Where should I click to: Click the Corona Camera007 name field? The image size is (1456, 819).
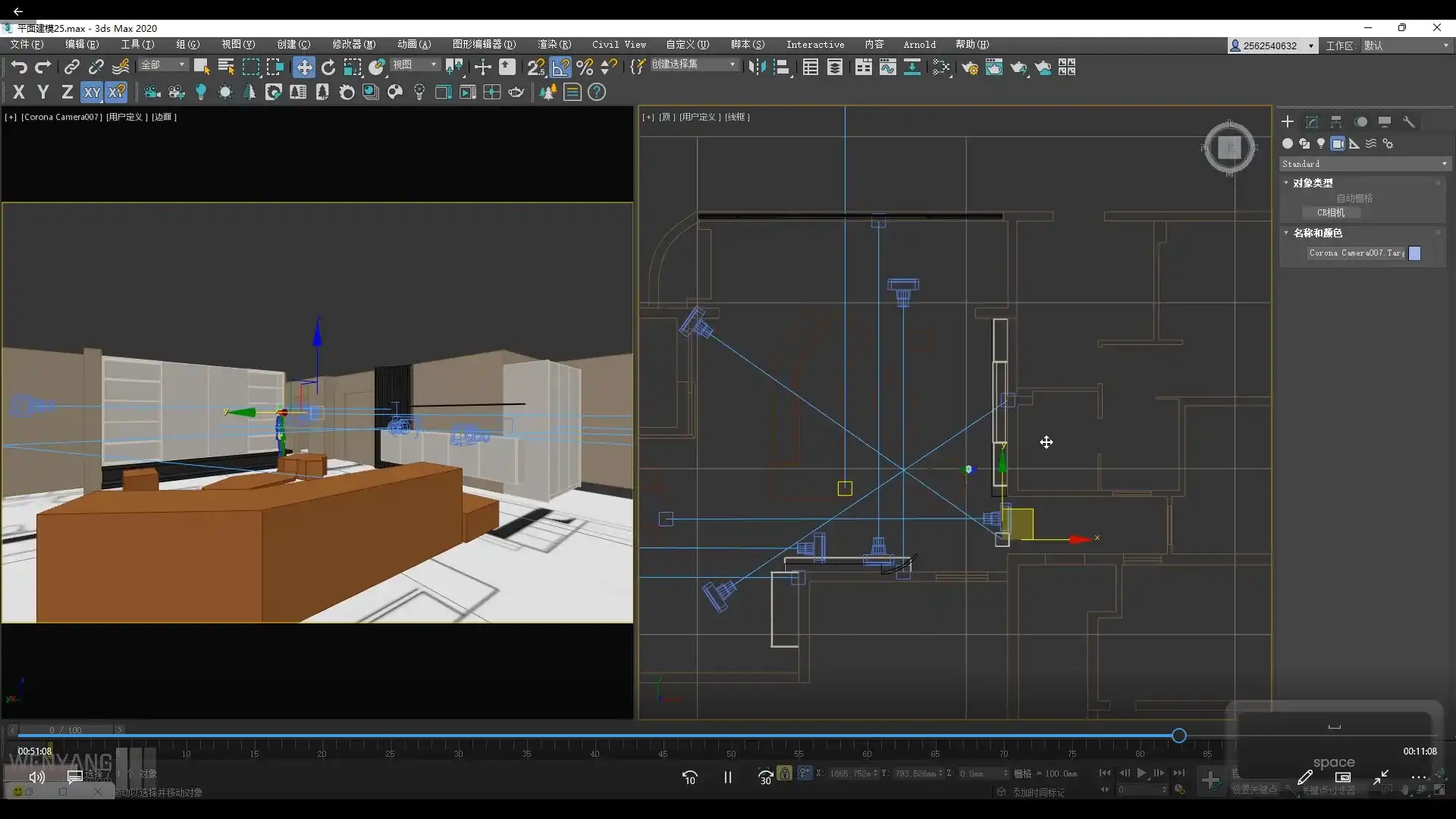coord(1356,253)
